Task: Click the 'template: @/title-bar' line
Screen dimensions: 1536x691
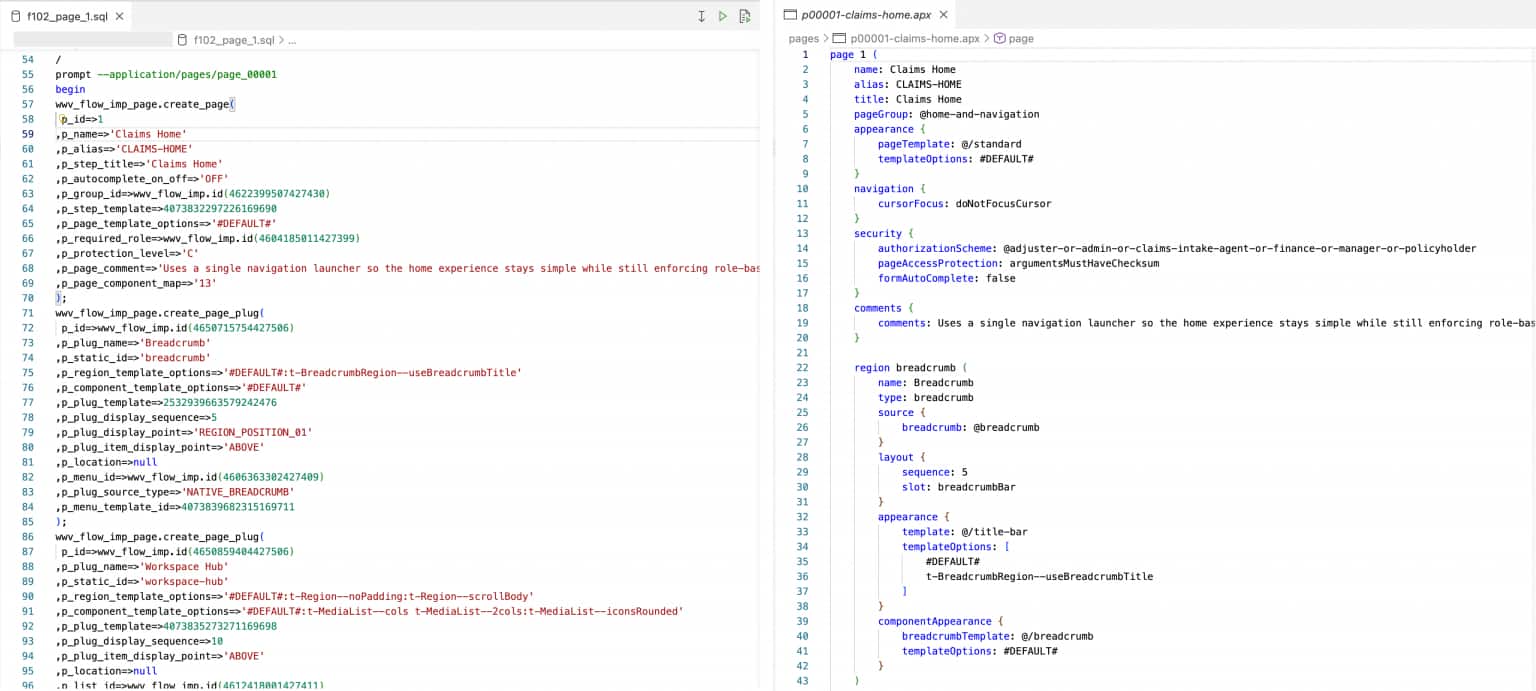Action: coord(964,532)
